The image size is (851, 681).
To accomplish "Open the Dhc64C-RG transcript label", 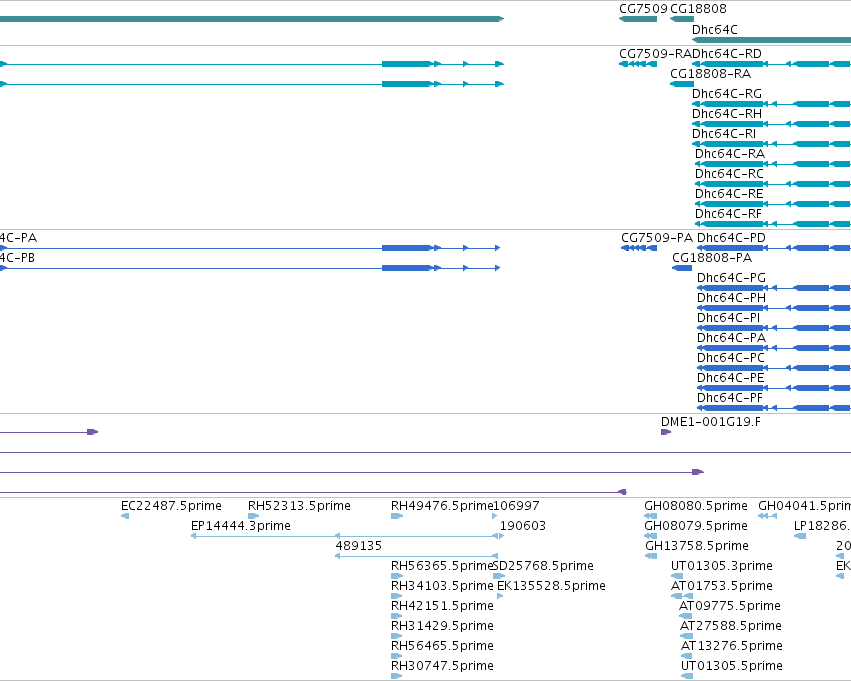I will click(727, 94).
